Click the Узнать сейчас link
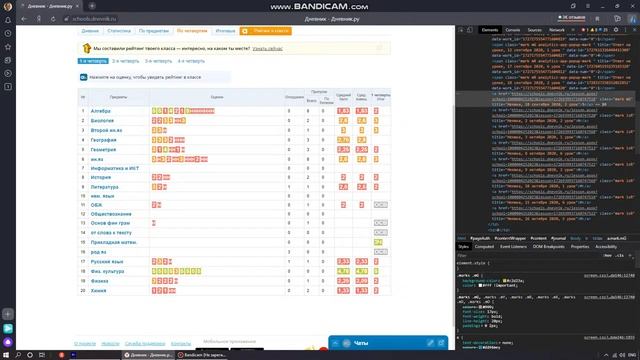This screenshot has height=360, width=640. [x=267, y=49]
